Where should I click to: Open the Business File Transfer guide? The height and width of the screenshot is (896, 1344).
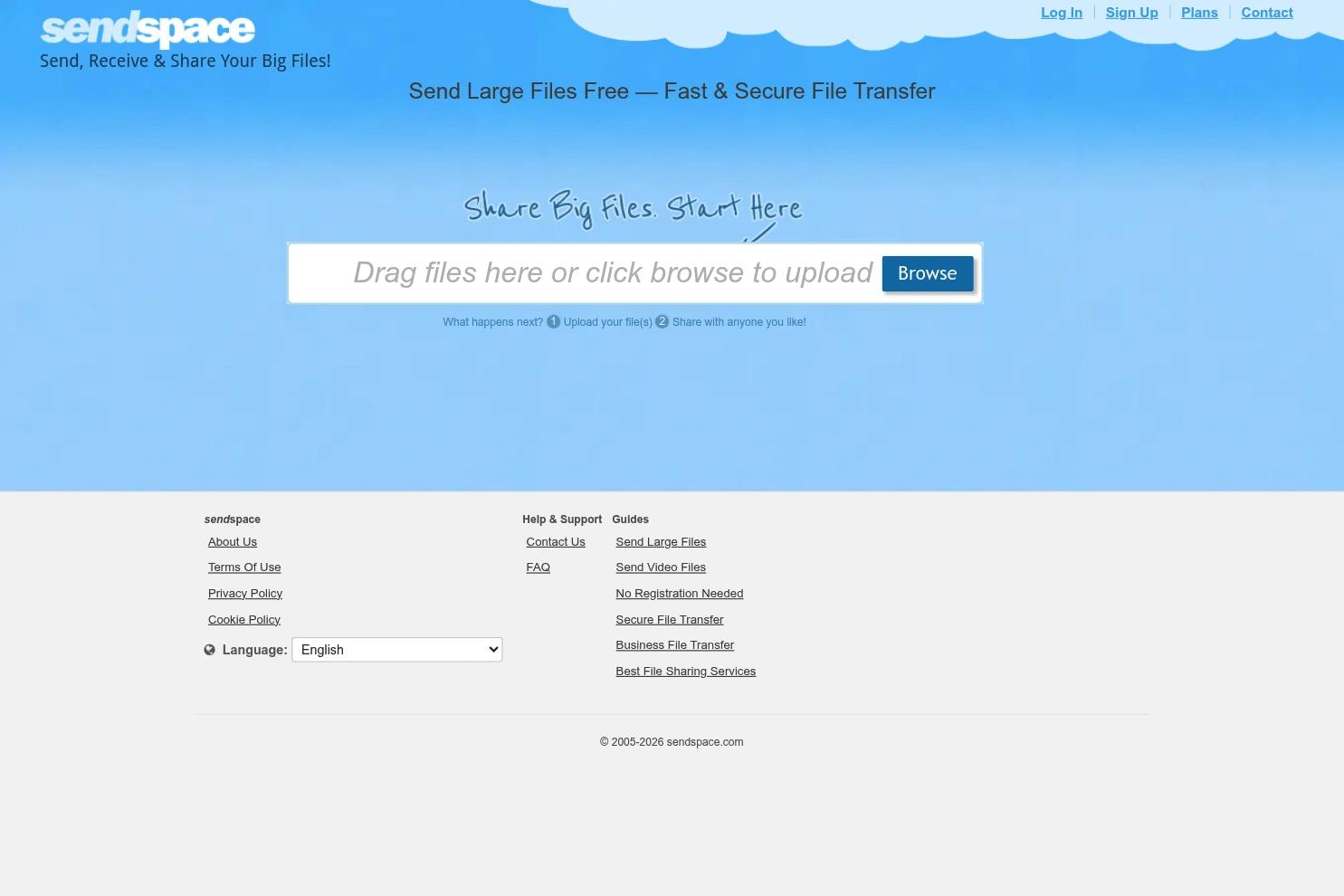(675, 645)
